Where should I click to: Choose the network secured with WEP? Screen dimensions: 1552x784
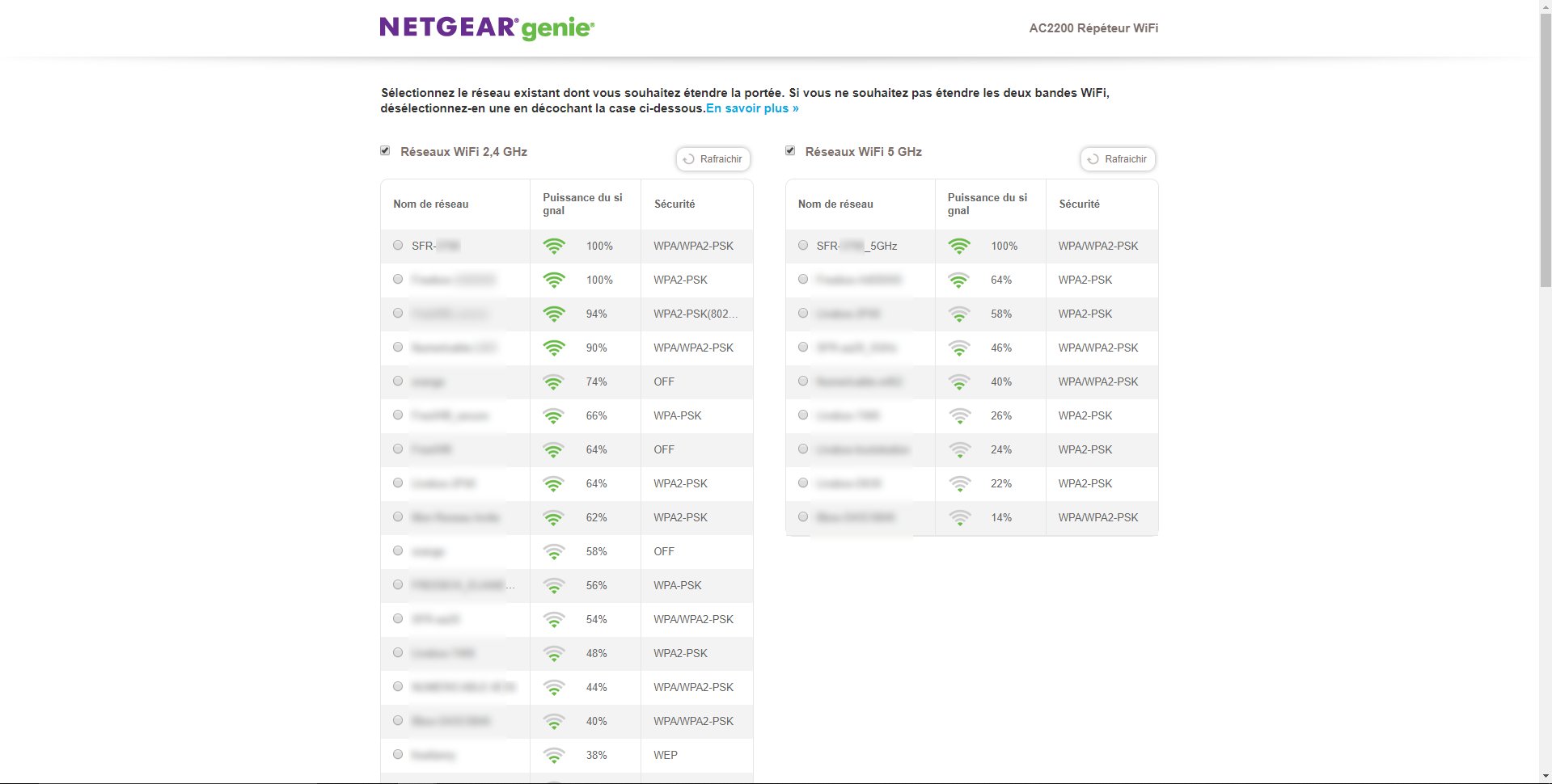coord(398,755)
